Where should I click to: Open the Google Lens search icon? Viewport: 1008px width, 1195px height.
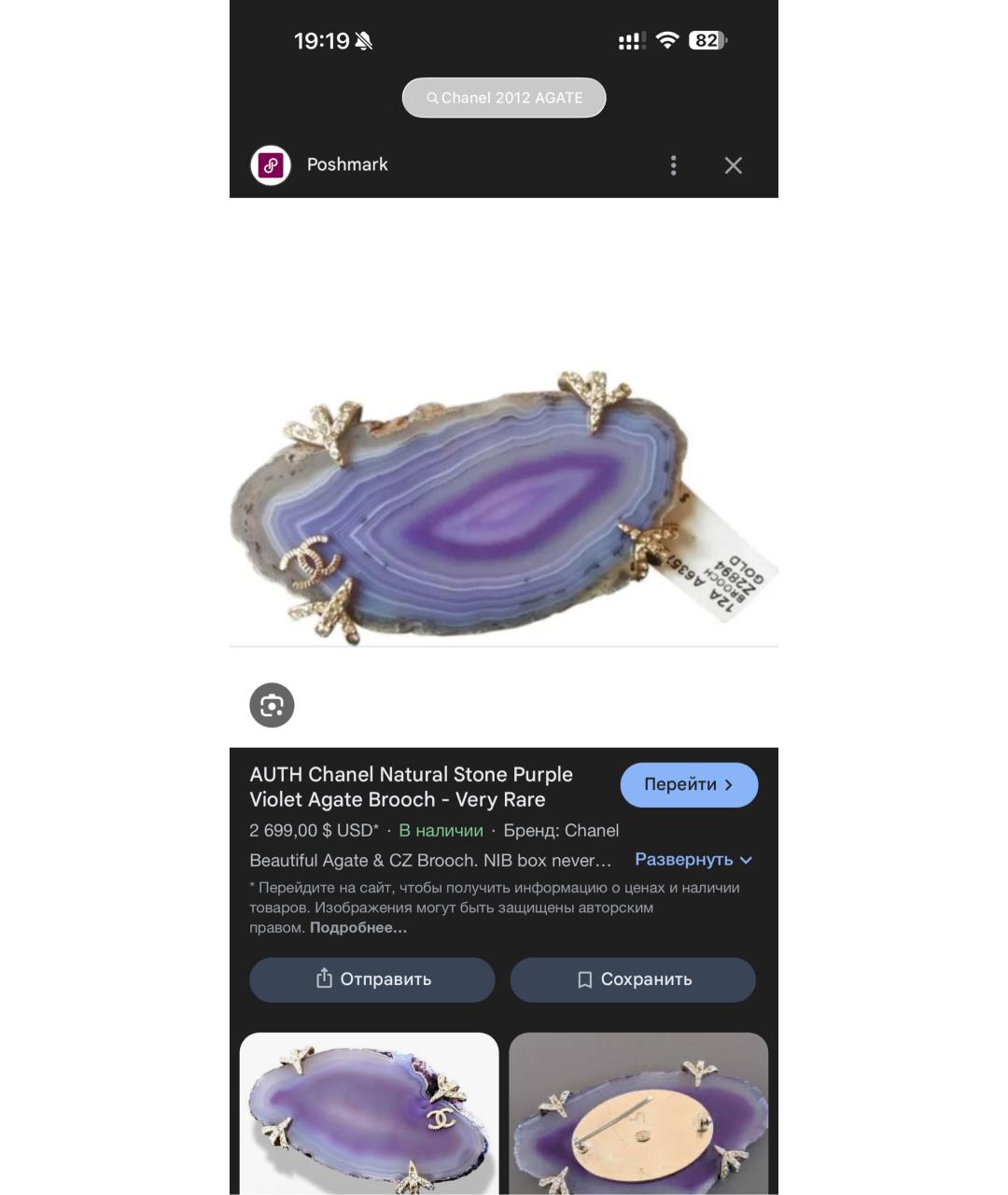pos(272,705)
